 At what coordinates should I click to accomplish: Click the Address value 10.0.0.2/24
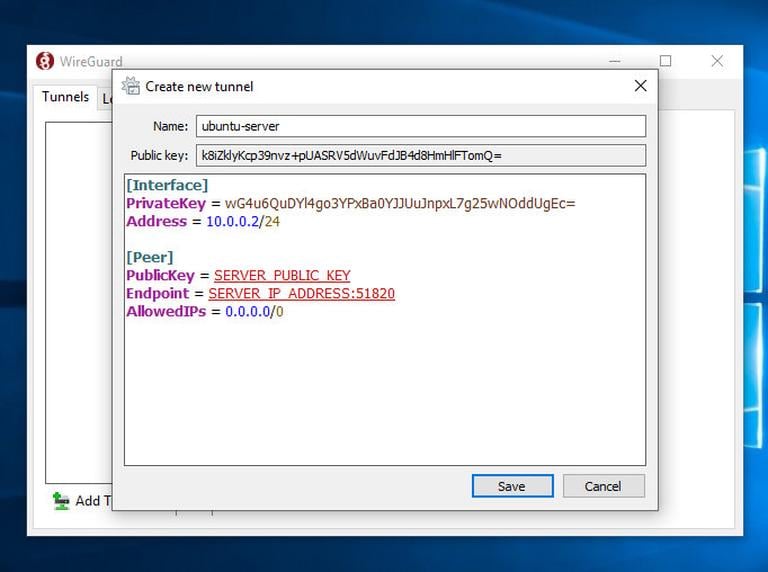pos(243,221)
